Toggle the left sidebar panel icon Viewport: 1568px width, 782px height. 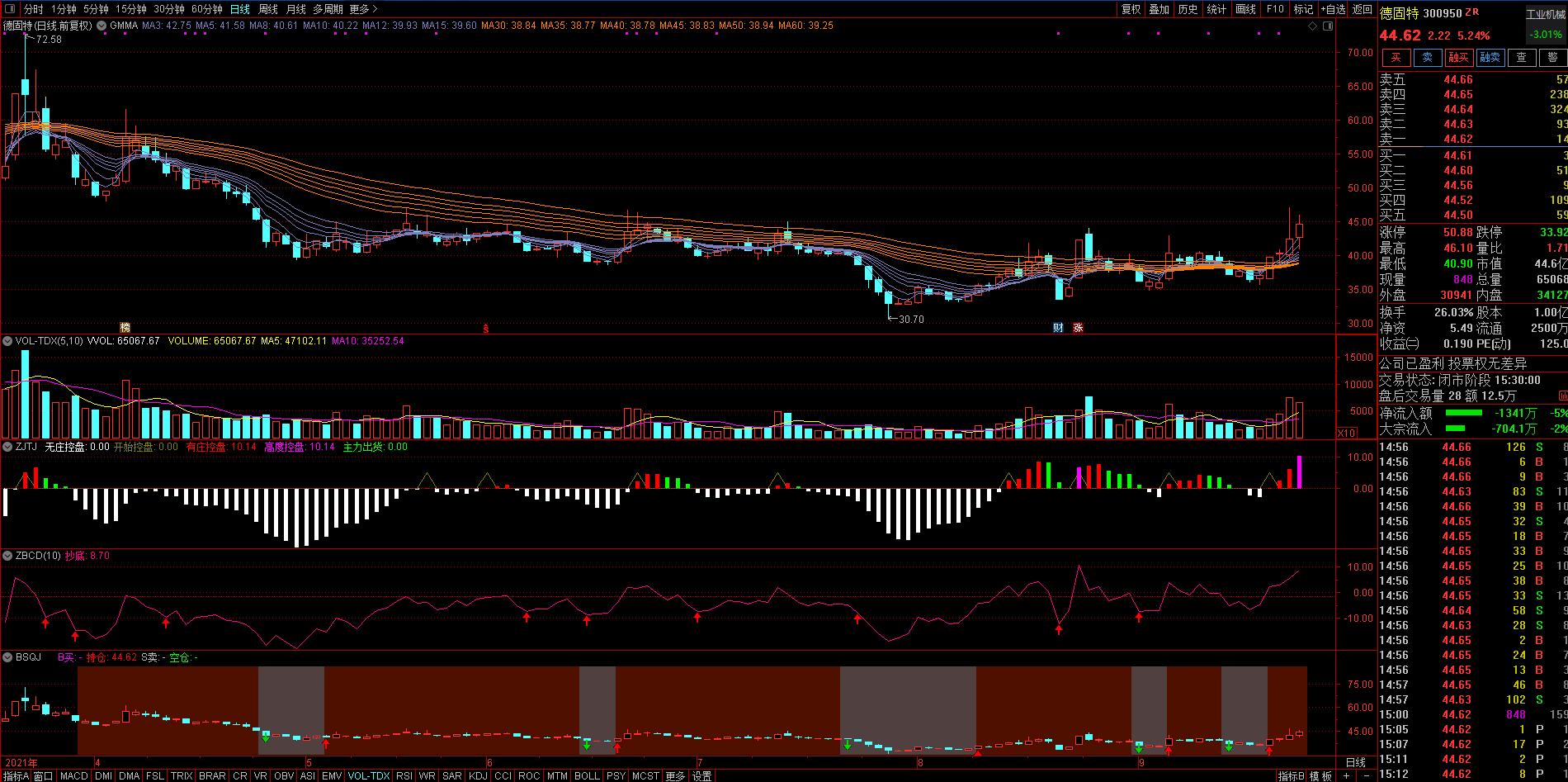pos(9,9)
